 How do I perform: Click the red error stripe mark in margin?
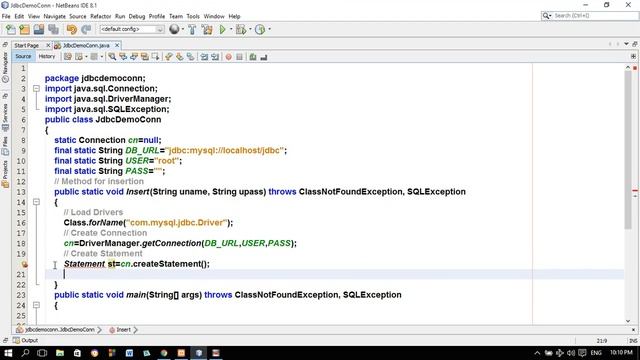tap(635, 191)
